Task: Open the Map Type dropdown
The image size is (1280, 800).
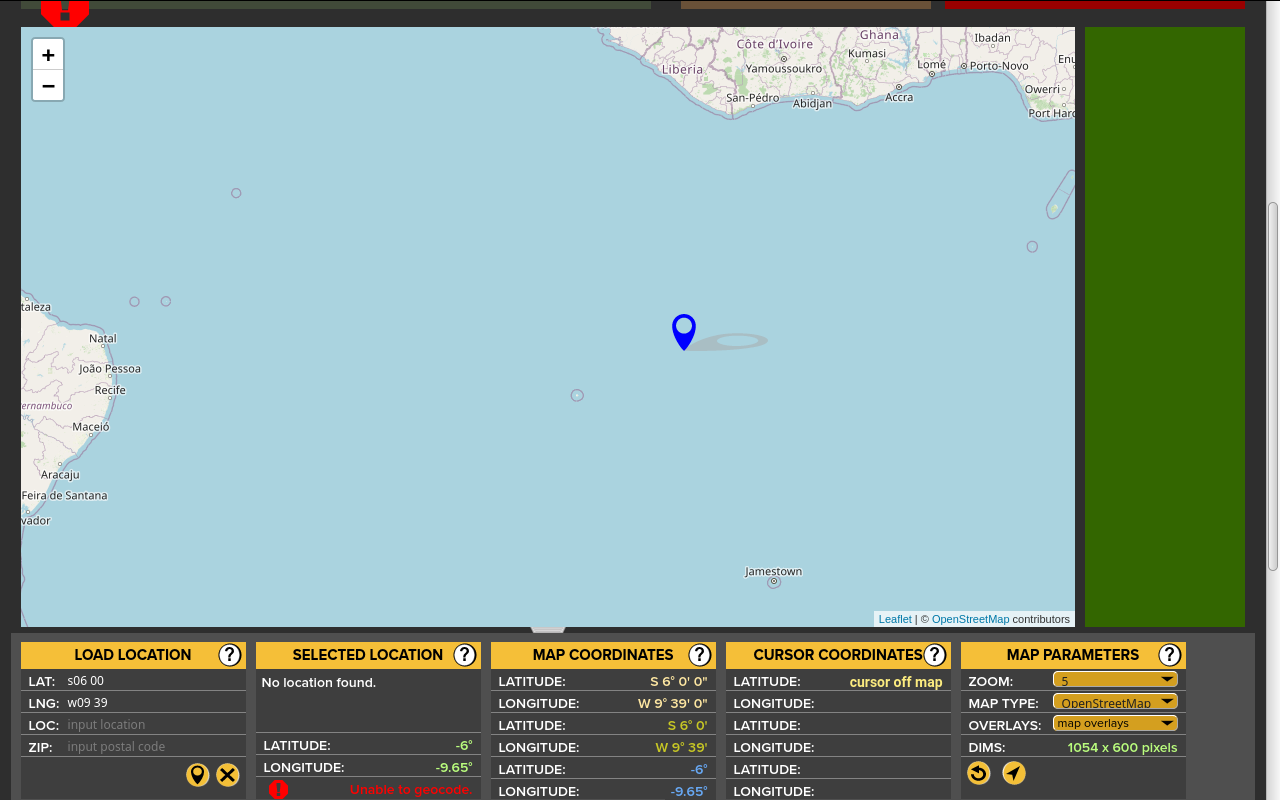Action: pyautogui.click(x=1115, y=702)
